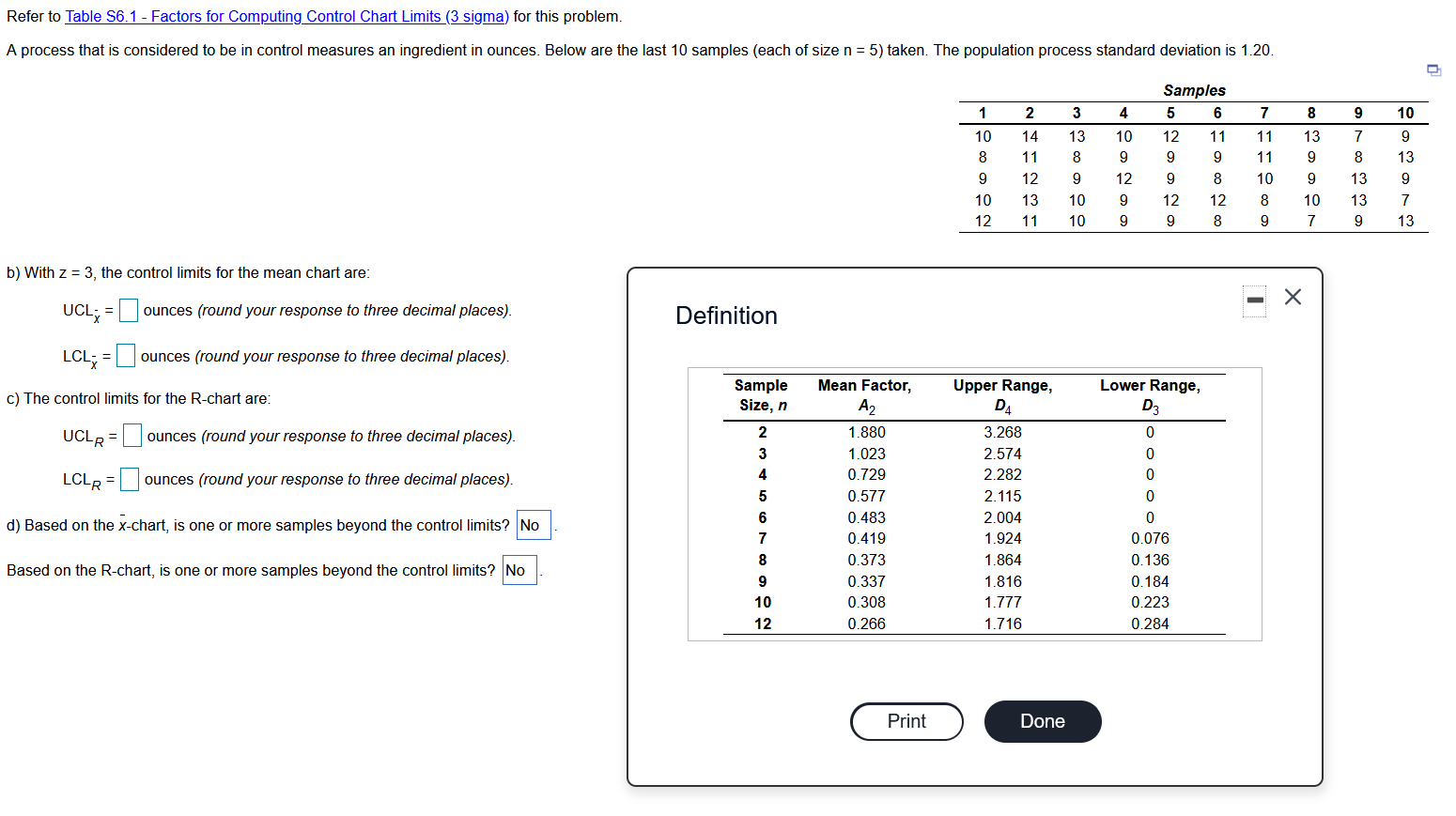The width and height of the screenshot is (1456, 816).
Task: Click the Print button
Action: click(905, 721)
